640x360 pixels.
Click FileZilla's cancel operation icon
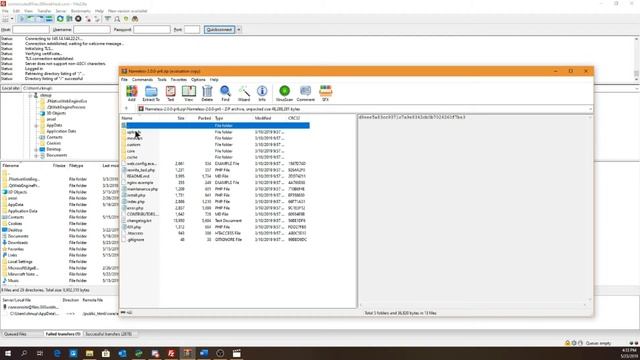point(78,19)
